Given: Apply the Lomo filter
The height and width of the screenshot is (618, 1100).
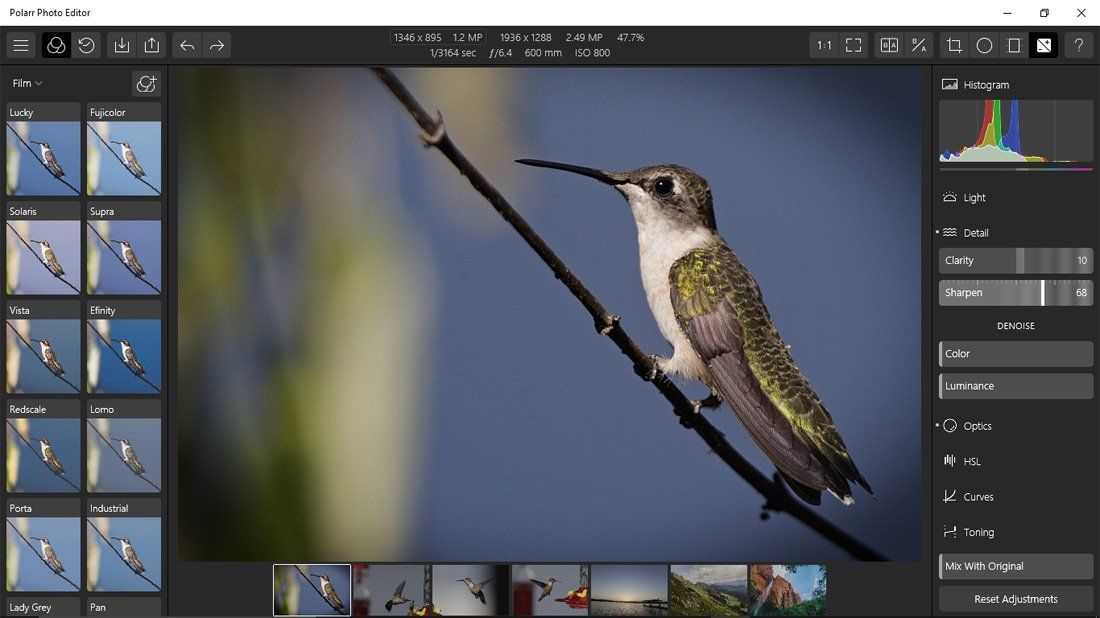Looking at the screenshot, I should [x=123, y=447].
